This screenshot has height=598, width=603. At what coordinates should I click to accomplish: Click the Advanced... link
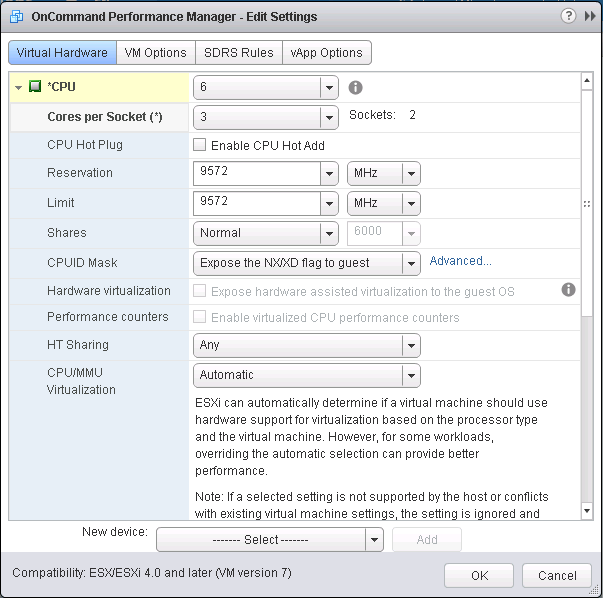[460, 261]
